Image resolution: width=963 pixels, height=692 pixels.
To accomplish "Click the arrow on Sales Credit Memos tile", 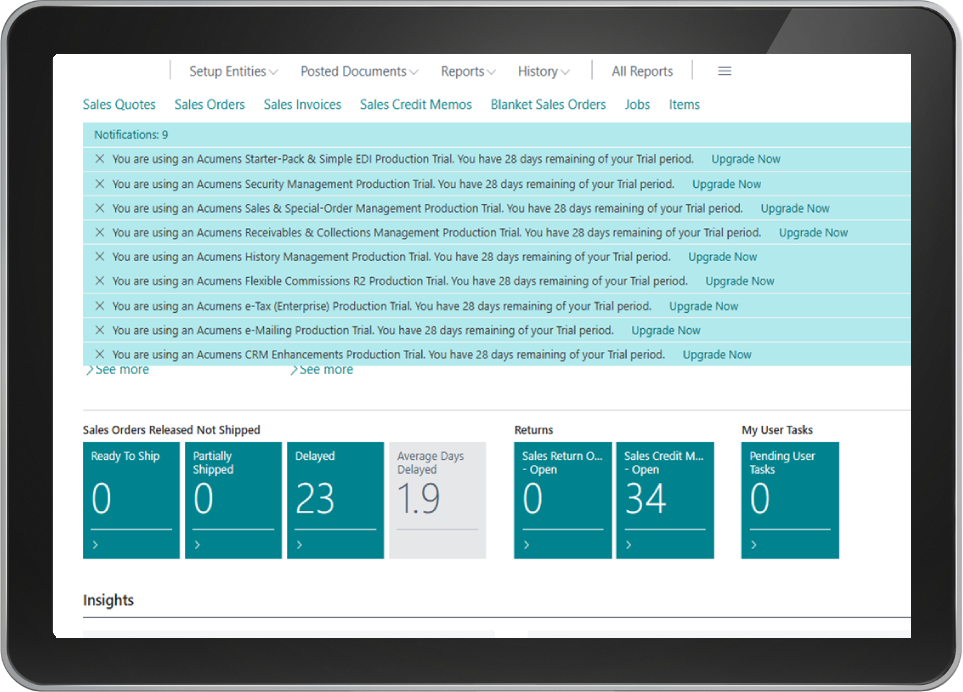I will (628, 545).
